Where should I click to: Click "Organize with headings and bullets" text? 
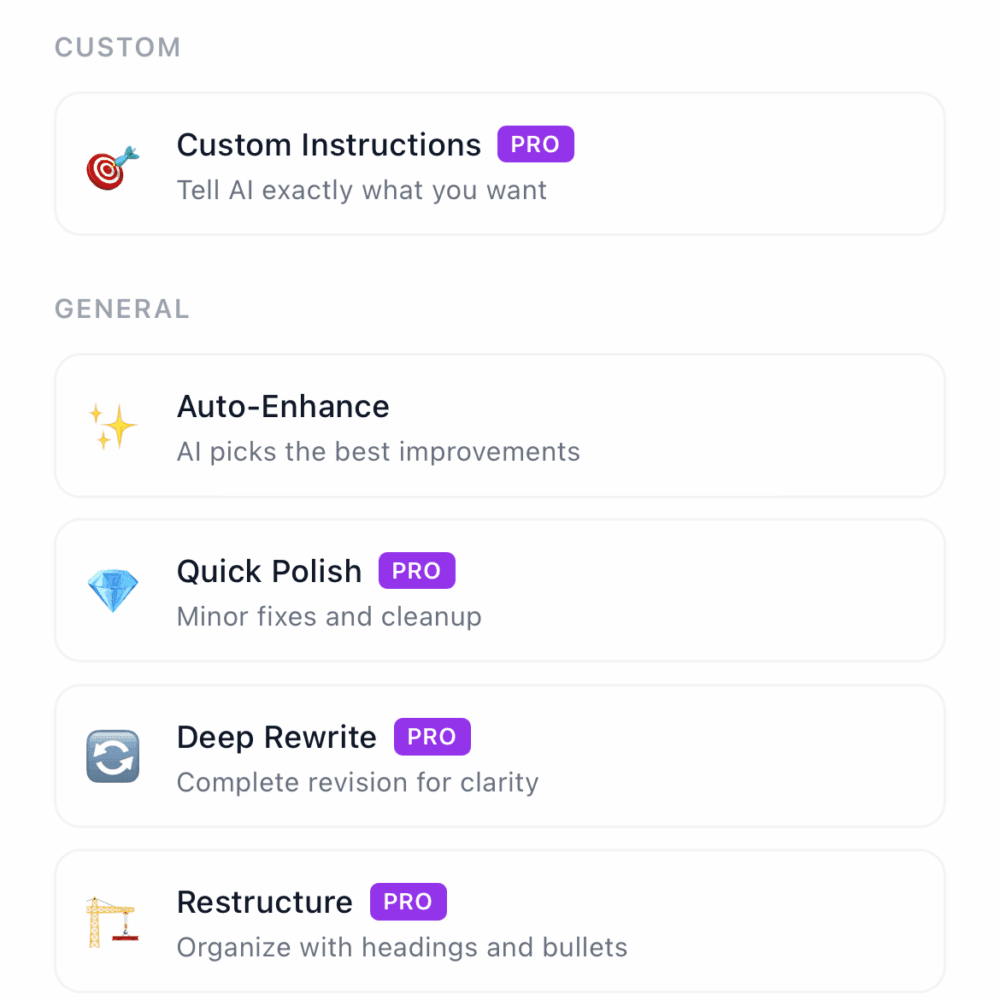pos(402,947)
